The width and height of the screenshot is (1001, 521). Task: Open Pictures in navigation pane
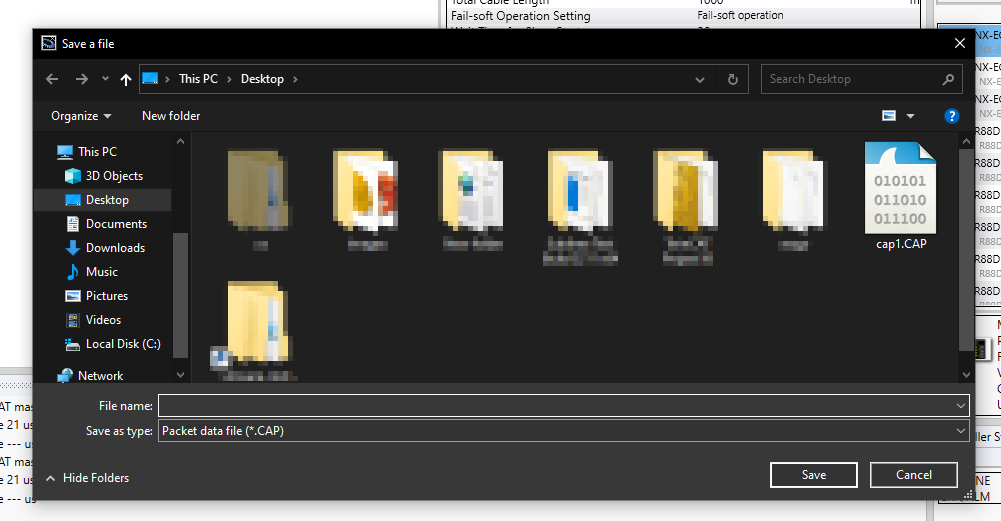(107, 296)
